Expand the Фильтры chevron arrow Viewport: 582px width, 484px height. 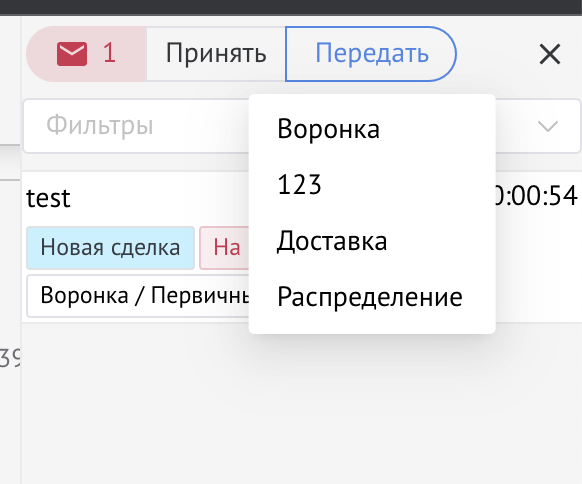[x=548, y=126]
